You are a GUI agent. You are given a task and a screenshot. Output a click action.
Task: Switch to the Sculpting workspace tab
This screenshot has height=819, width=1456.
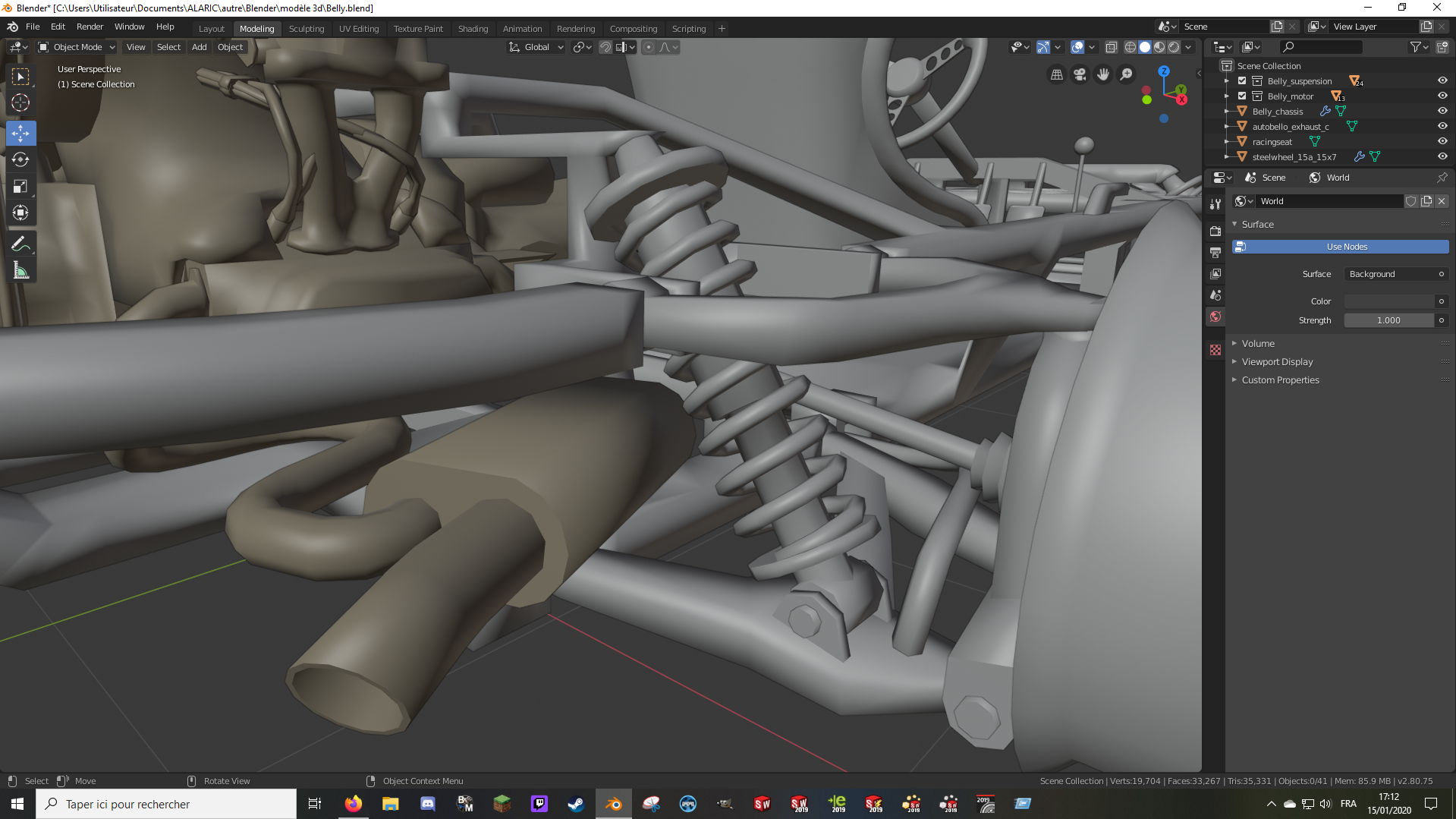307,29
